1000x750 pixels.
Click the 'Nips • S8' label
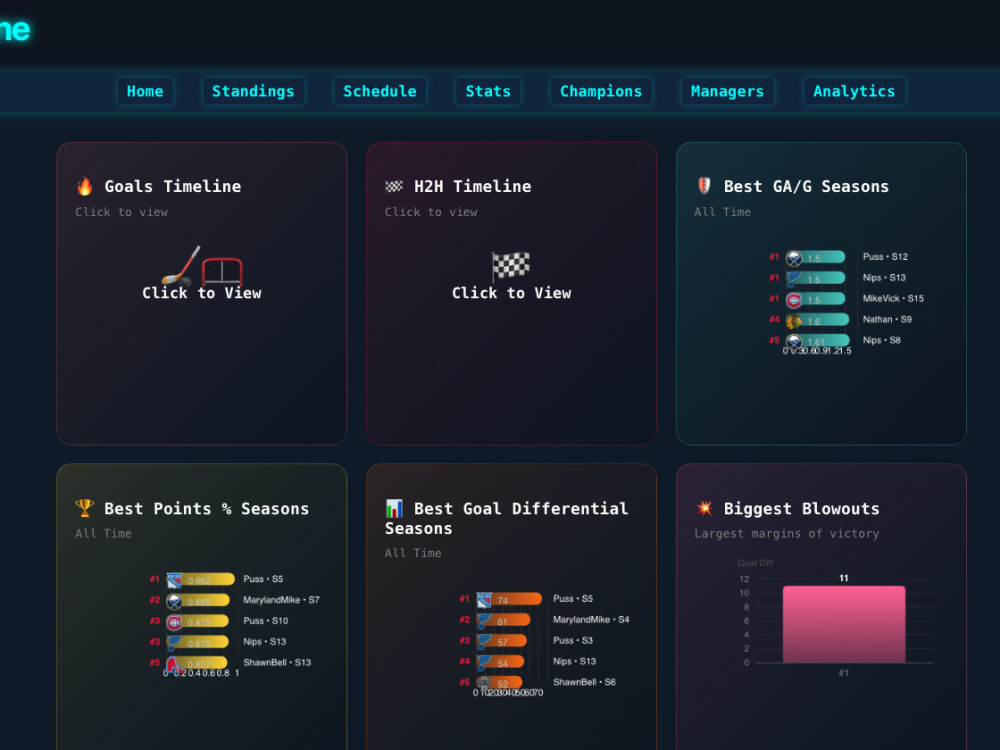coord(881,340)
